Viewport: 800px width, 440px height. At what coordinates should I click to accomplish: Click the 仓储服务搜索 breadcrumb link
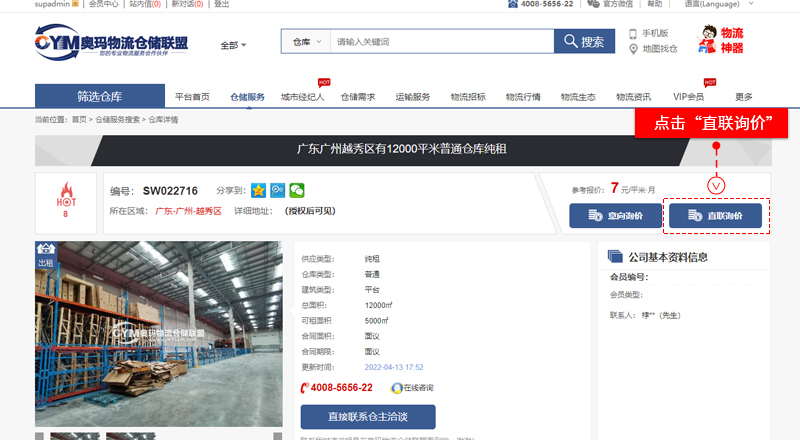coord(119,120)
